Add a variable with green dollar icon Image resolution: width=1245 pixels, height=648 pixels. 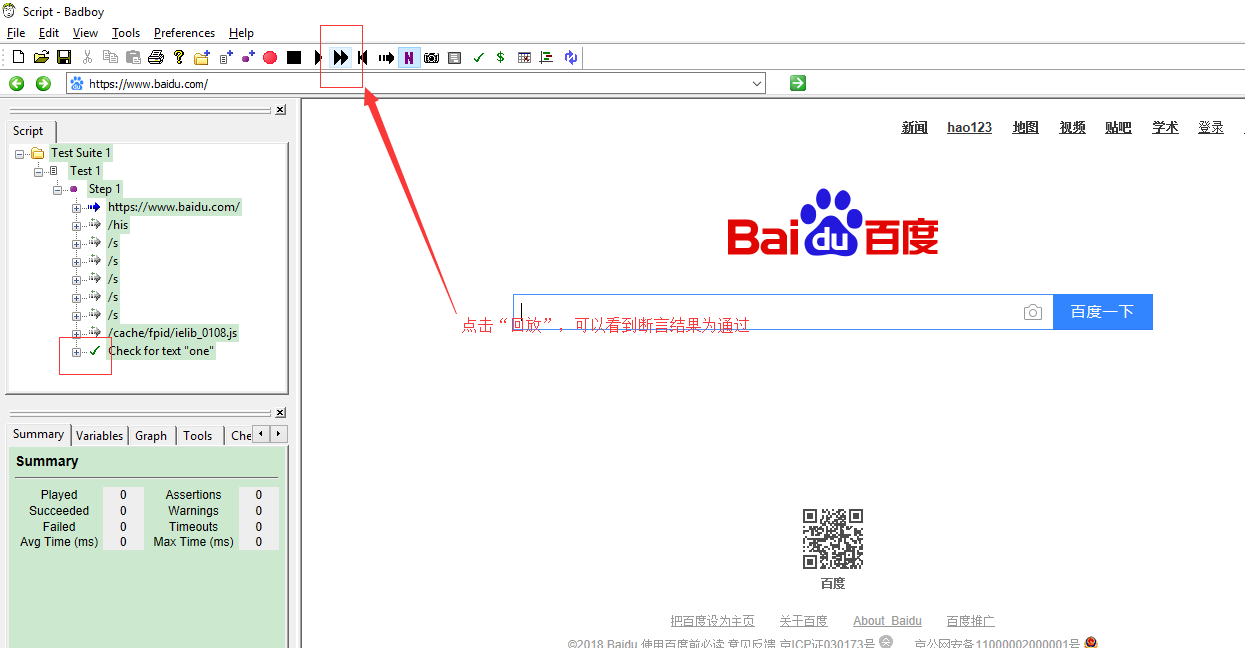click(500, 58)
